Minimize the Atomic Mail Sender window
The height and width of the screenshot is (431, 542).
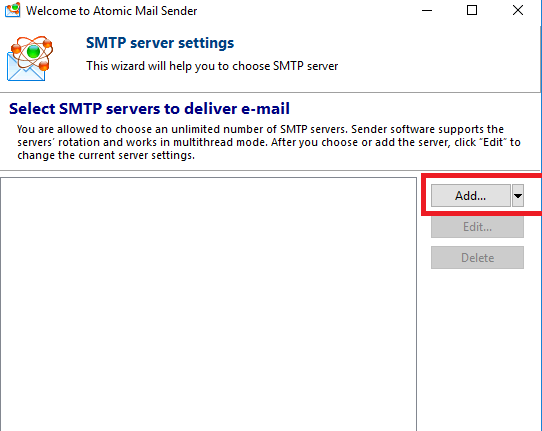click(427, 10)
